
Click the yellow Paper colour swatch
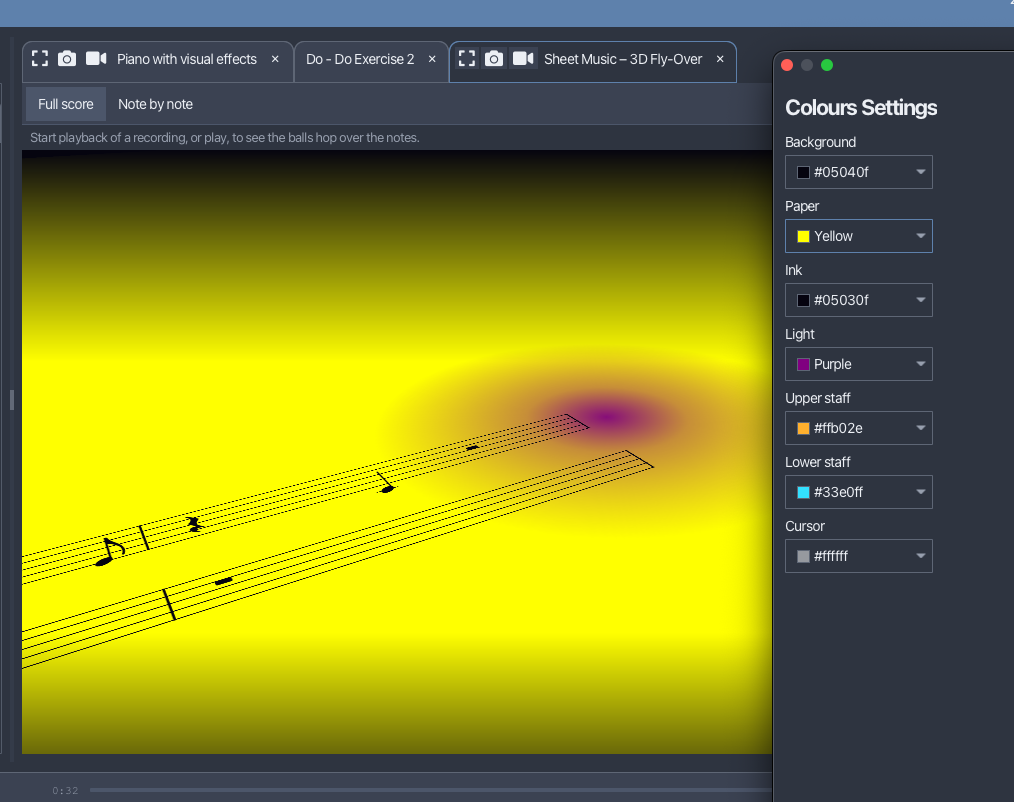click(x=803, y=236)
